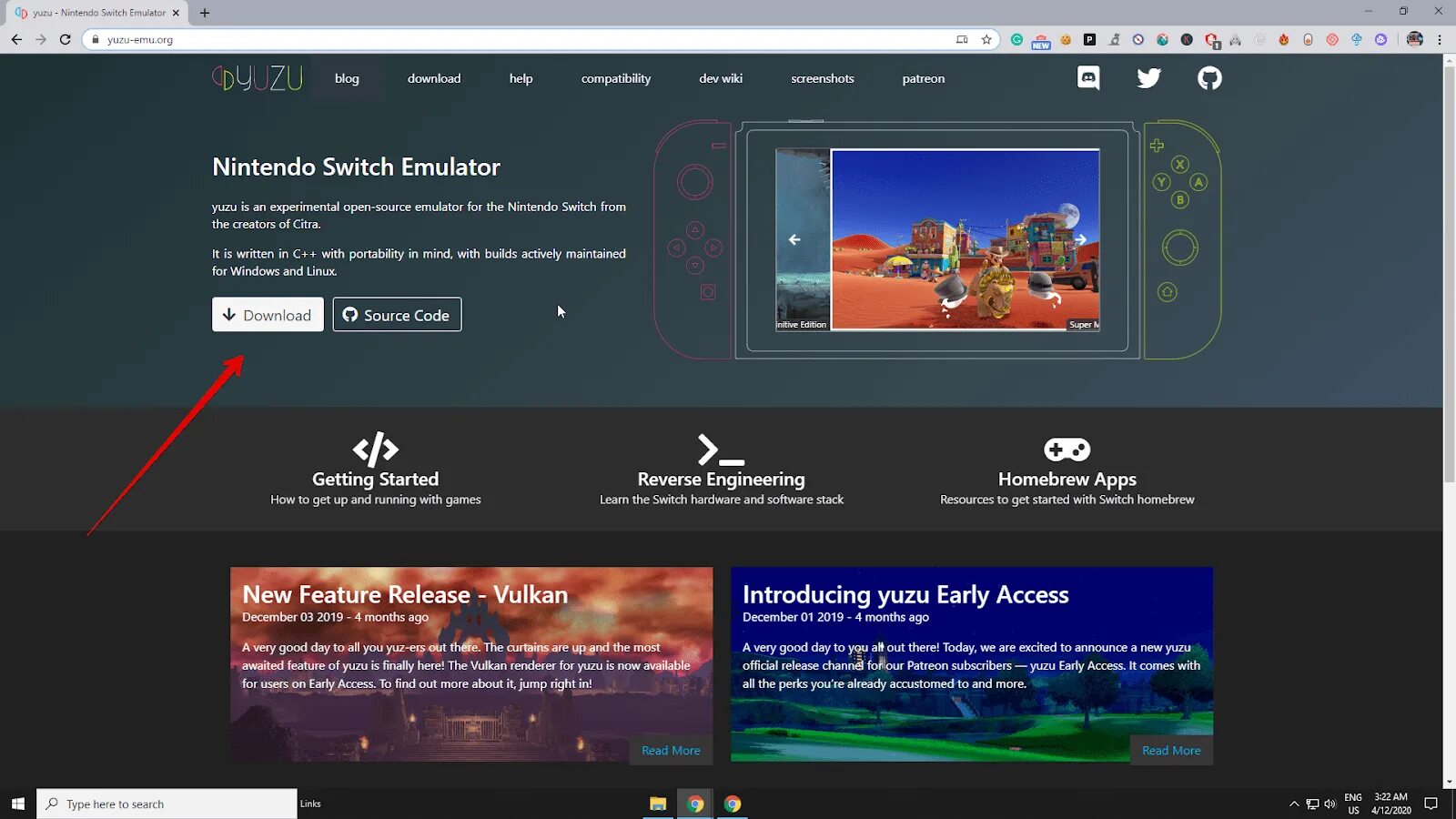Open the Chrome profile avatar

1414,39
